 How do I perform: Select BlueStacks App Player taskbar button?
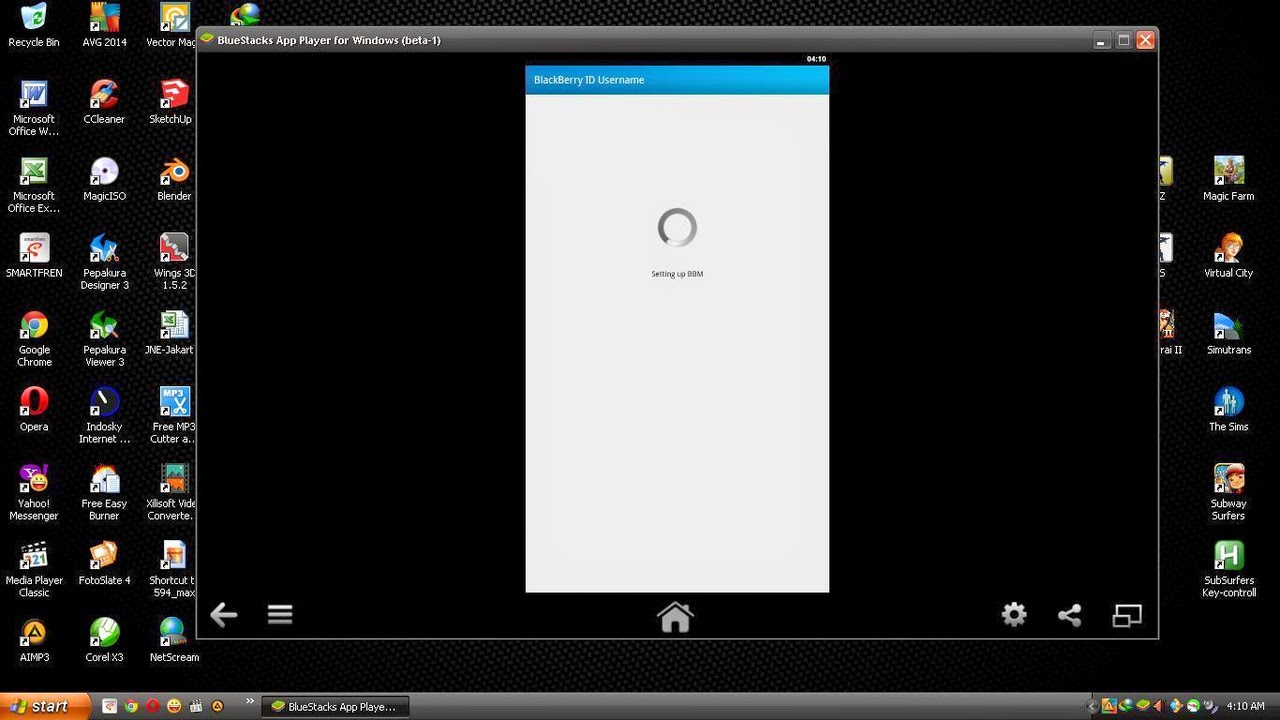[x=335, y=706]
